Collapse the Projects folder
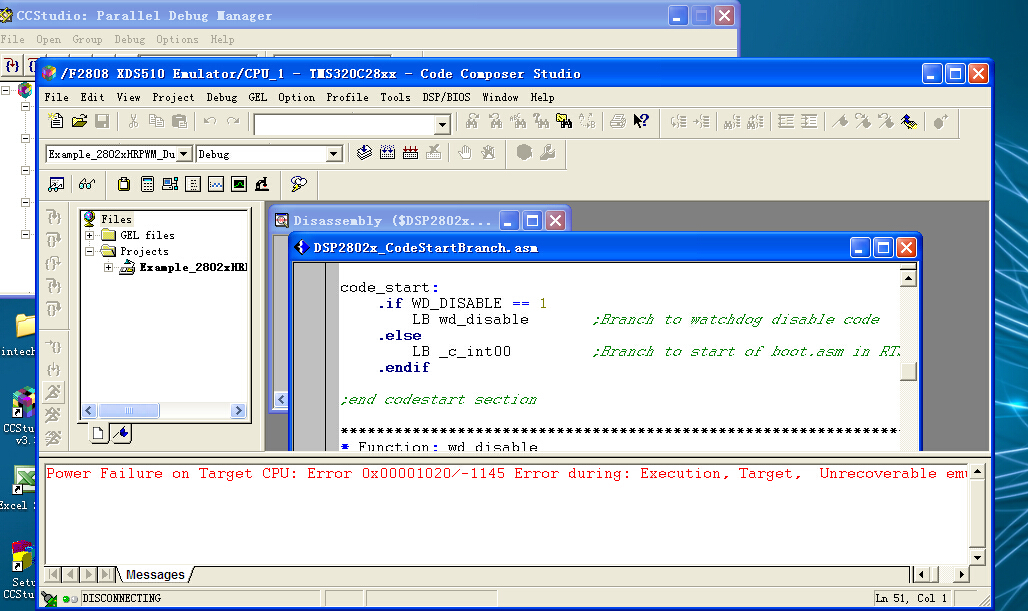Viewport: 1028px width, 611px height. click(x=90, y=251)
